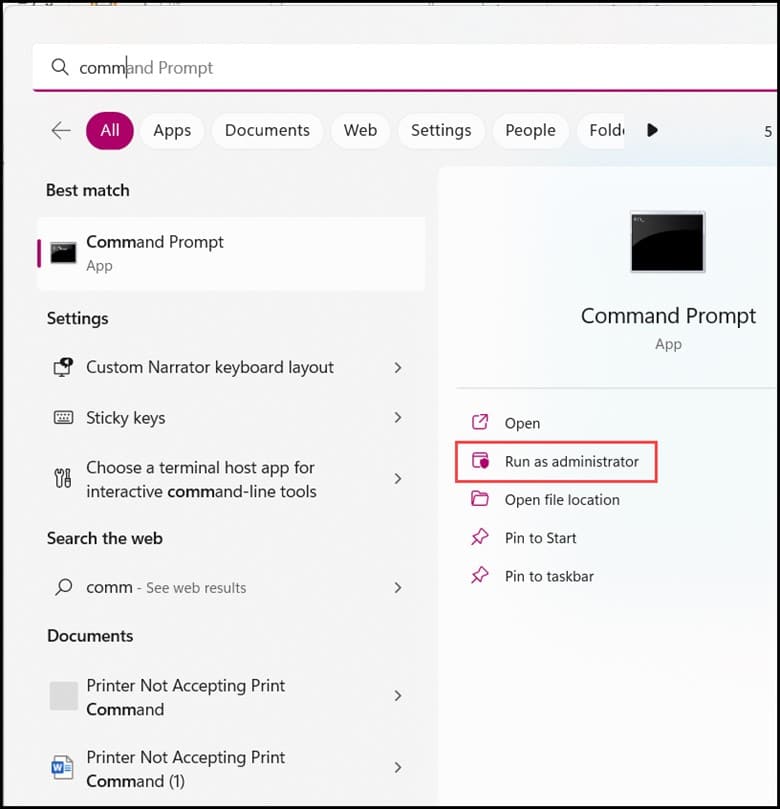Select the People filter tab
This screenshot has width=780, height=809.
530,131
